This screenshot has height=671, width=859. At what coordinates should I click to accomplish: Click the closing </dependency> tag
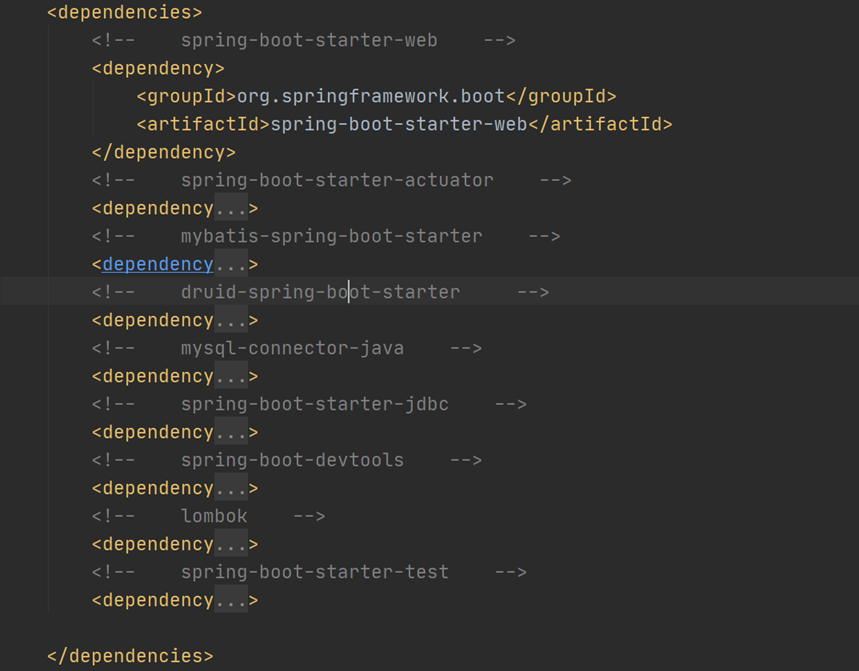pyautogui.click(x=164, y=152)
